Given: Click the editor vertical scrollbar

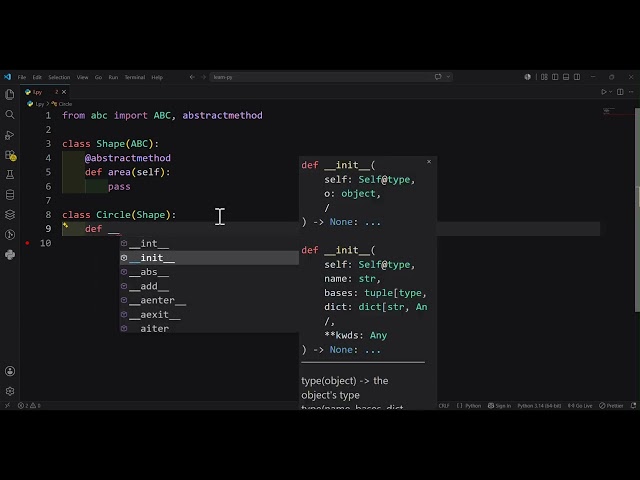Looking at the screenshot, I should [x=637, y=210].
